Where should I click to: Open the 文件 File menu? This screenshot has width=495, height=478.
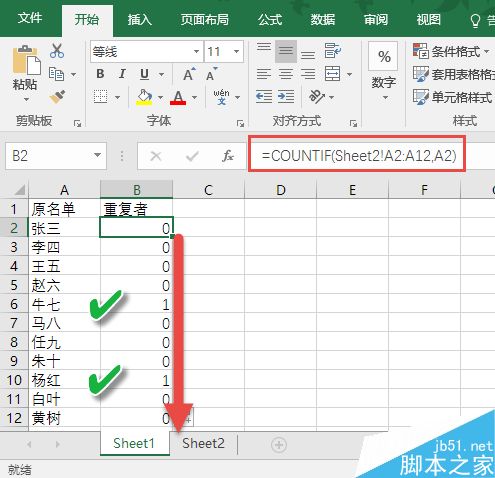[30, 18]
